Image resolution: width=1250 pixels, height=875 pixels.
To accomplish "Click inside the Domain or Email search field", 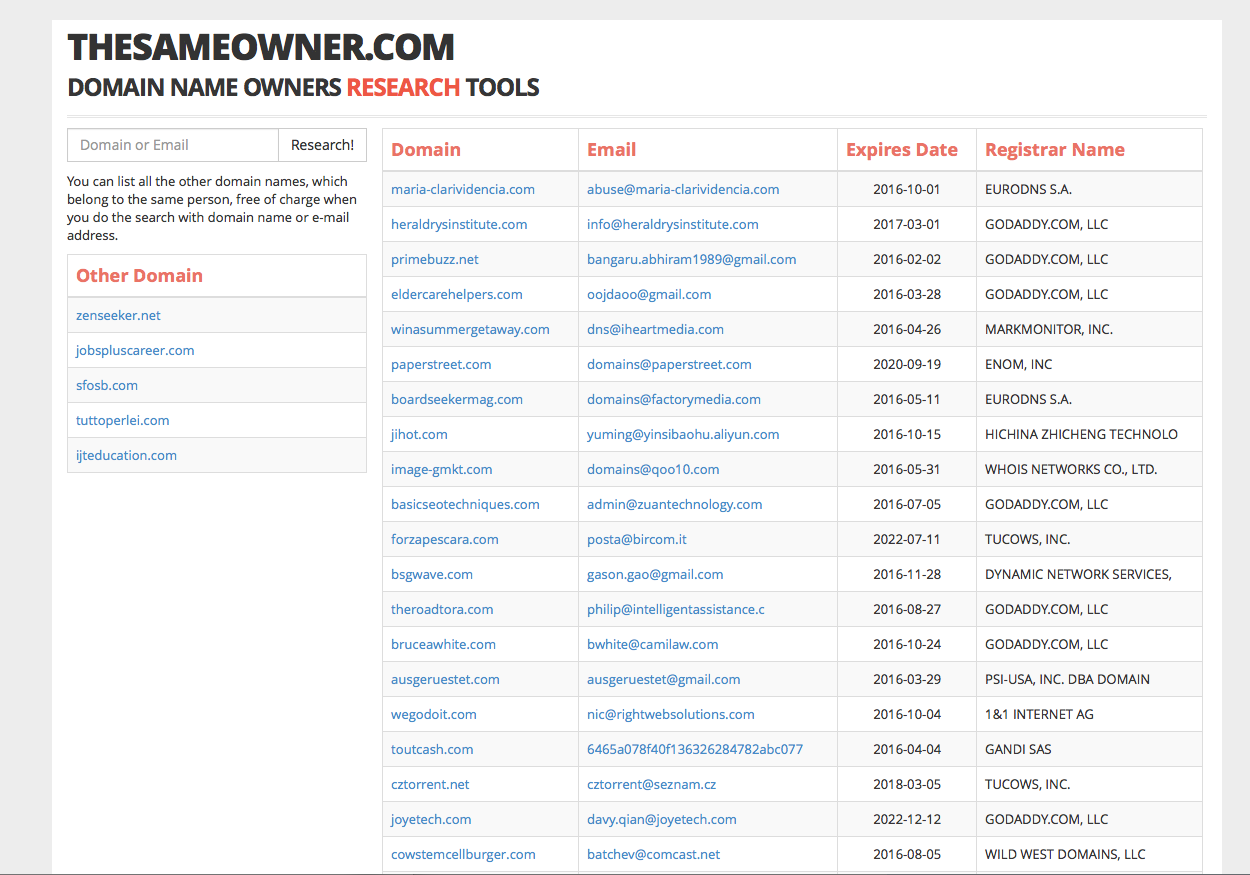I will [x=172, y=144].
